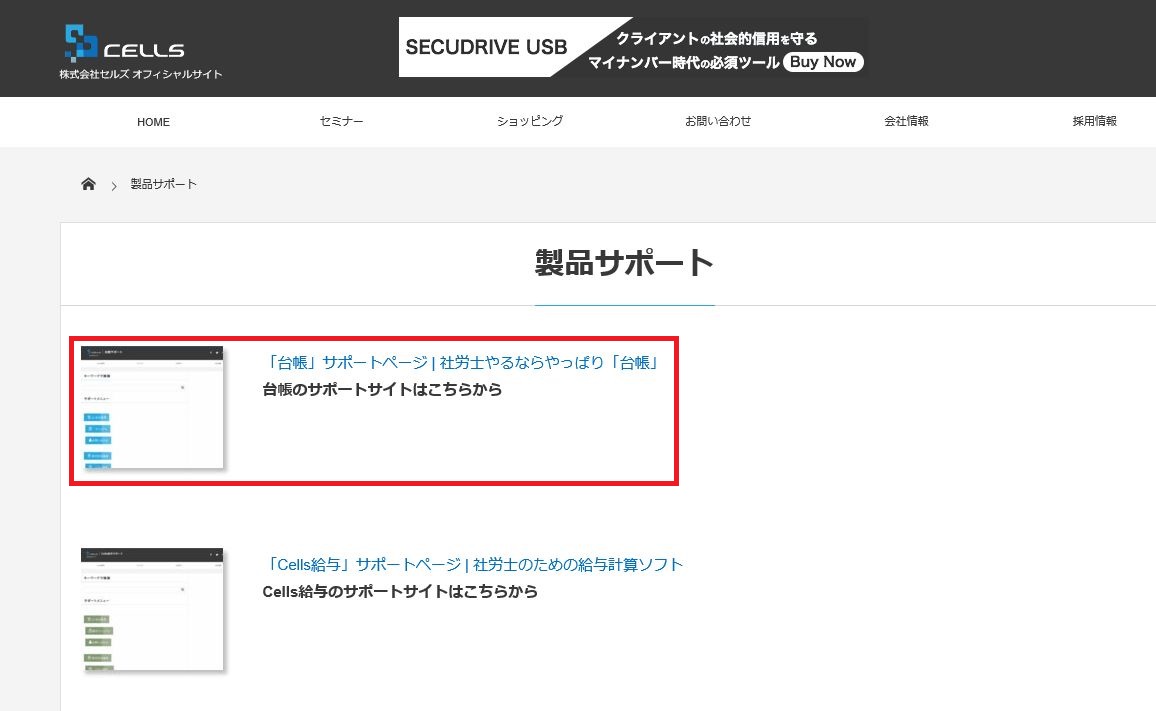Click the 製品サポート breadcrumb text
1156x711 pixels.
coord(164,184)
